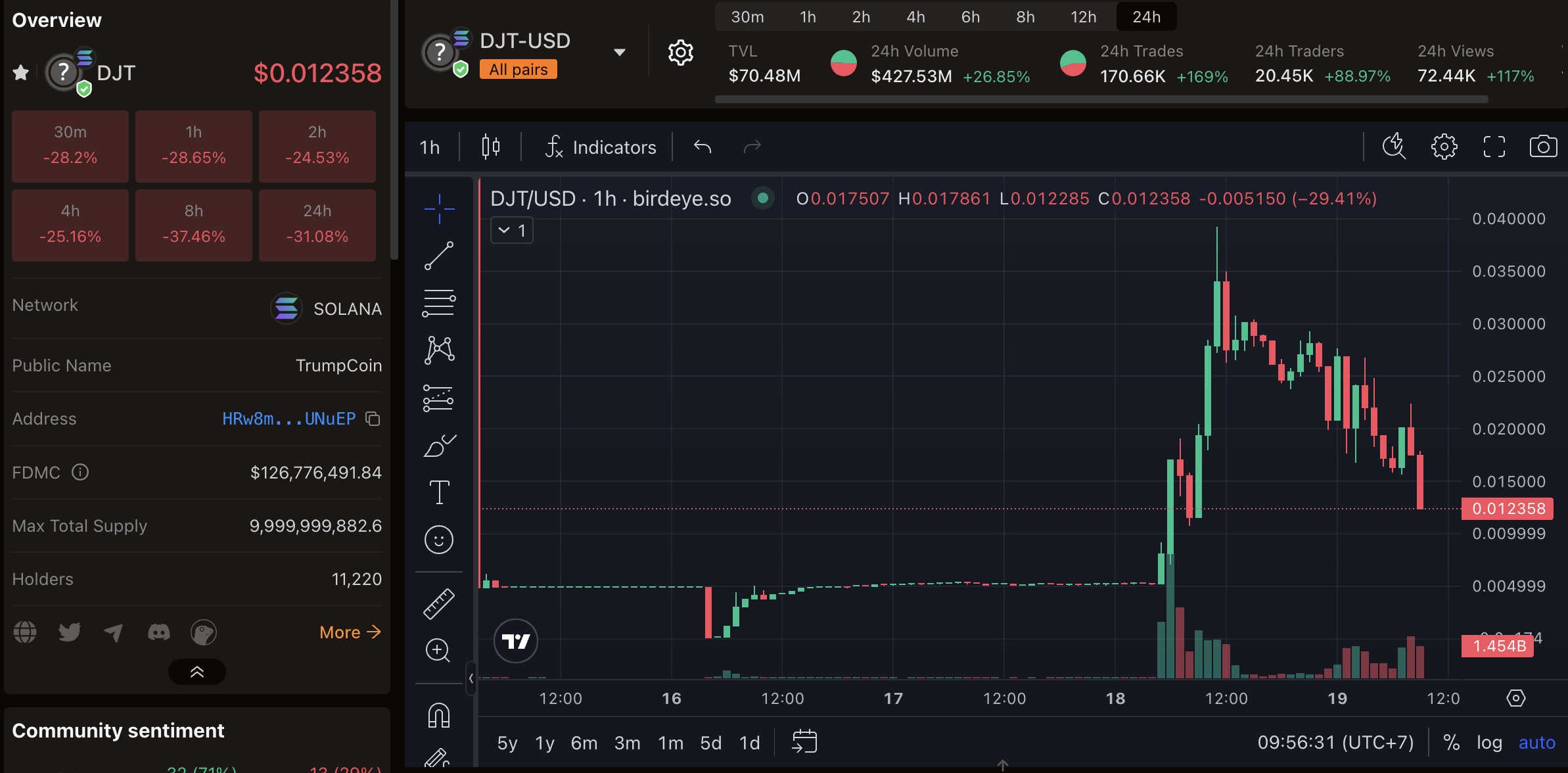The height and width of the screenshot is (773, 1568).
Task: Switch stats to the 12h tab
Action: tap(1083, 16)
